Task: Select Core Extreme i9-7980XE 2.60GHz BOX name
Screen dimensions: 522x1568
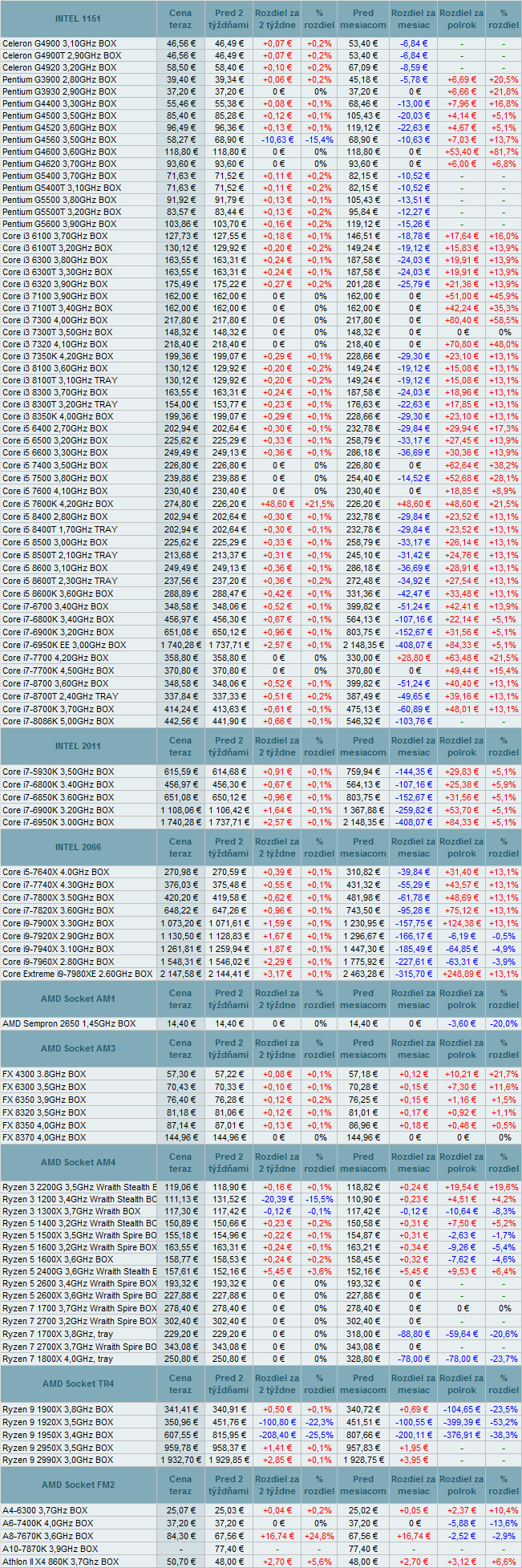Action: (77, 974)
